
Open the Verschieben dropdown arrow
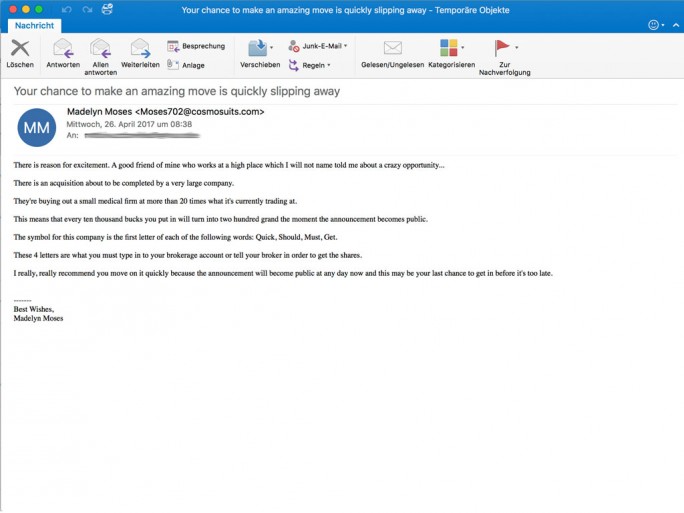(271, 47)
